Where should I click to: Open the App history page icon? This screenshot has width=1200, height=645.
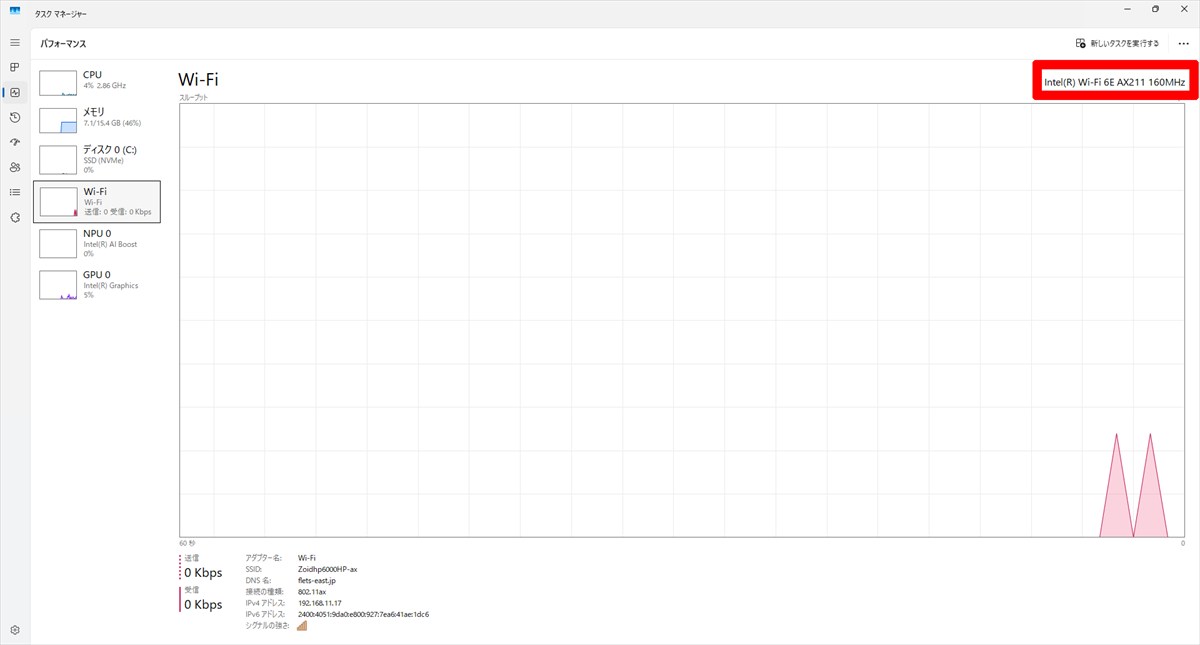(15, 118)
